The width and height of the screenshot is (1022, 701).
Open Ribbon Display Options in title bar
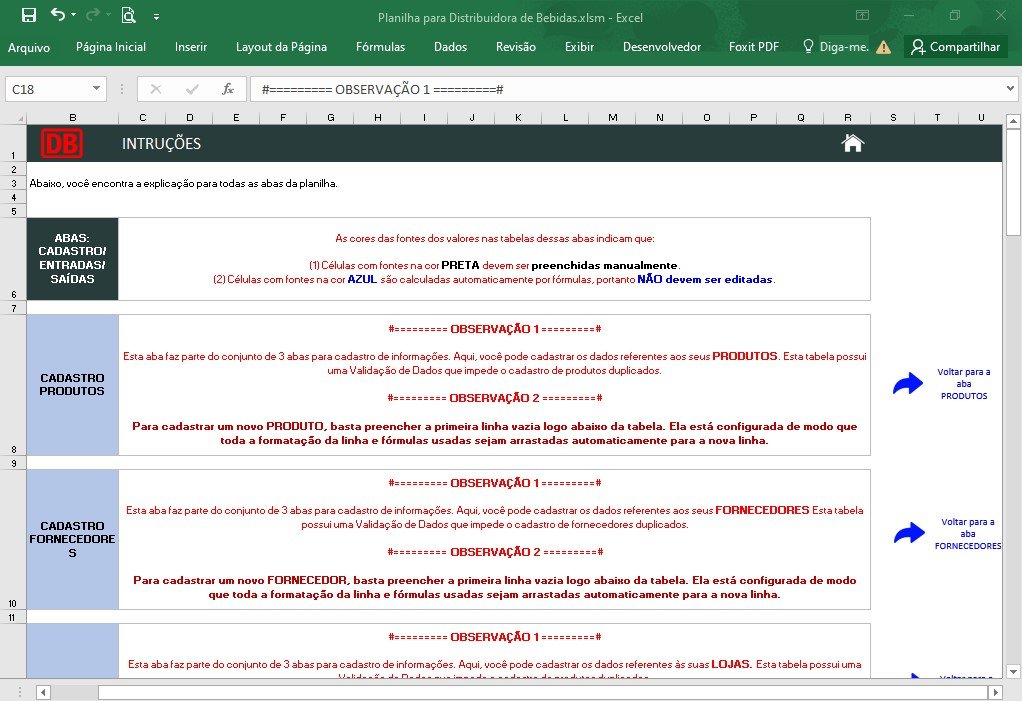click(x=862, y=15)
